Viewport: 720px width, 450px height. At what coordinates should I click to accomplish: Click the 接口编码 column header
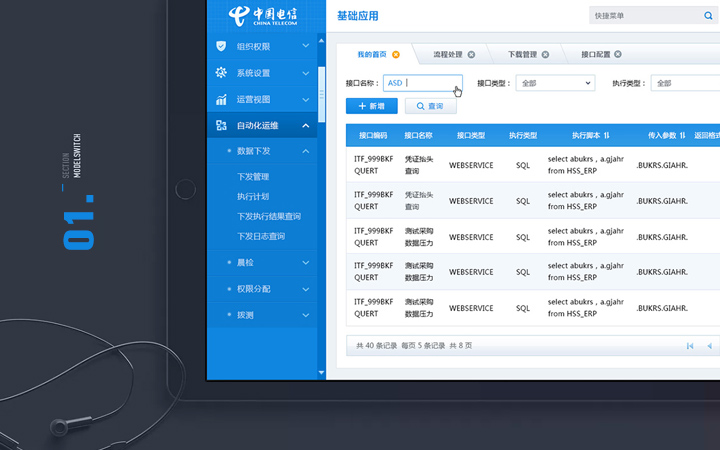click(373, 135)
